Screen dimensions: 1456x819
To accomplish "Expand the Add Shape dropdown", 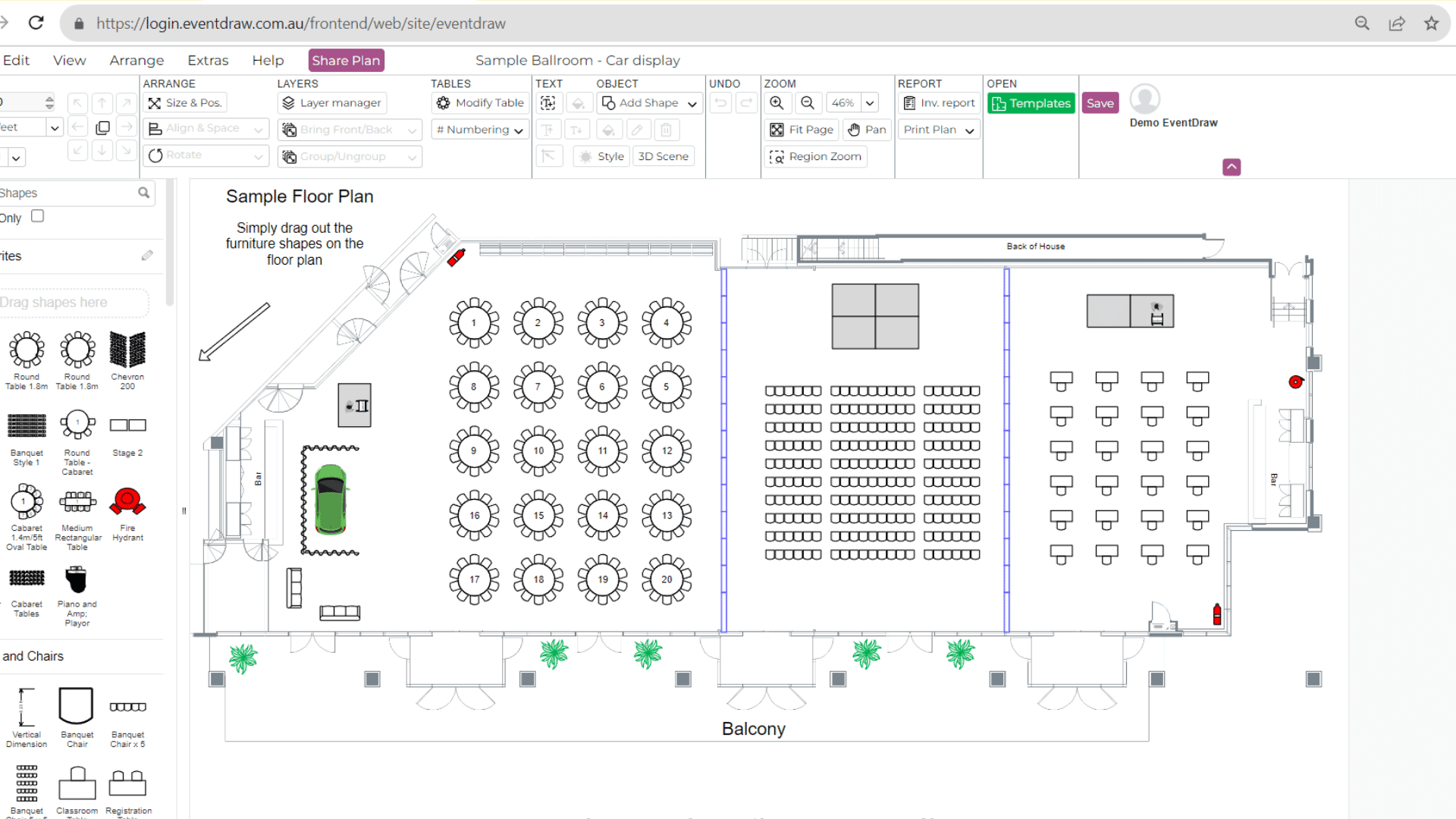I will point(692,104).
